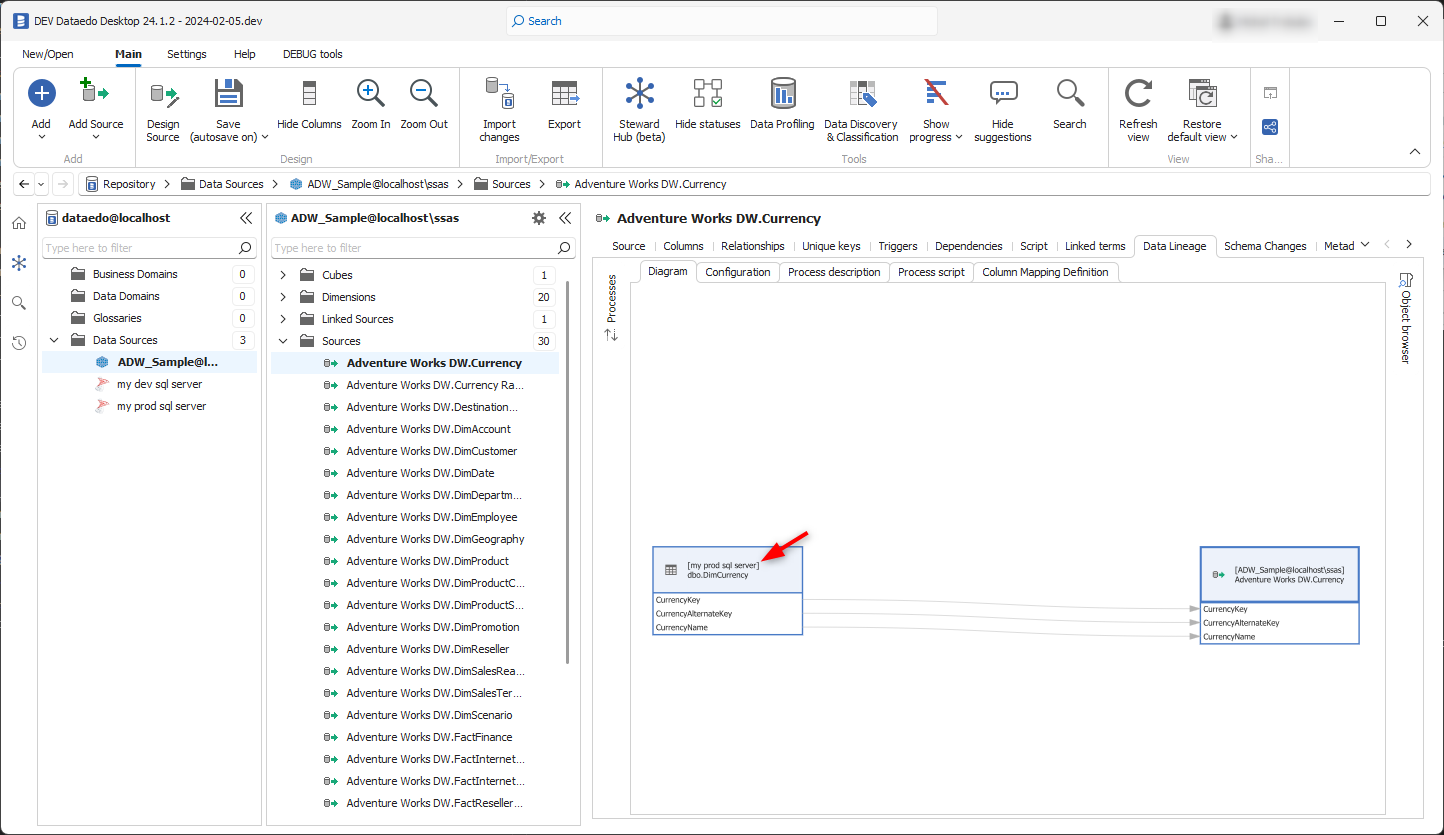The height and width of the screenshot is (835, 1444).
Task: Open the Object browser side panel
Action: (1405, 318)
